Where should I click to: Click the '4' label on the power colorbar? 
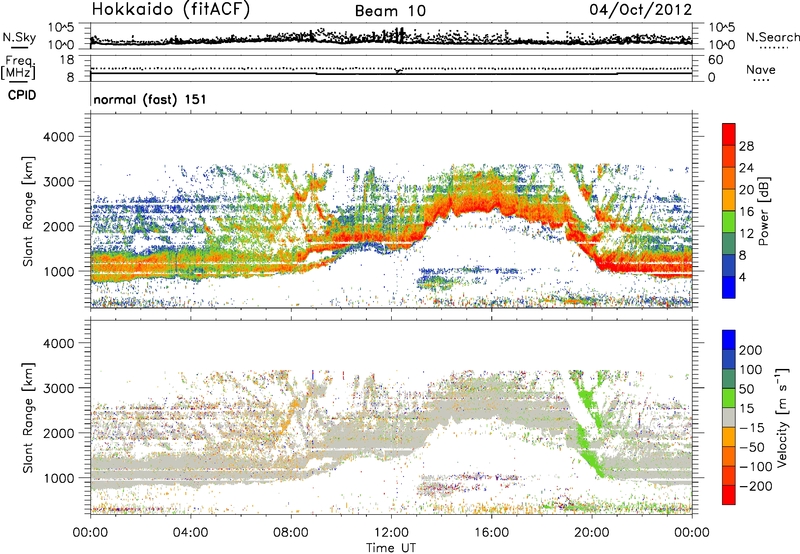[743, 277]
